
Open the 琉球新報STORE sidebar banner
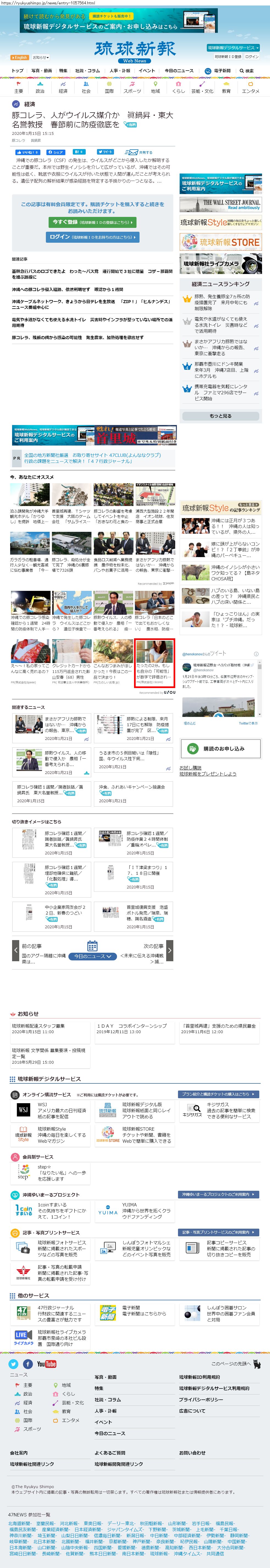221,242
